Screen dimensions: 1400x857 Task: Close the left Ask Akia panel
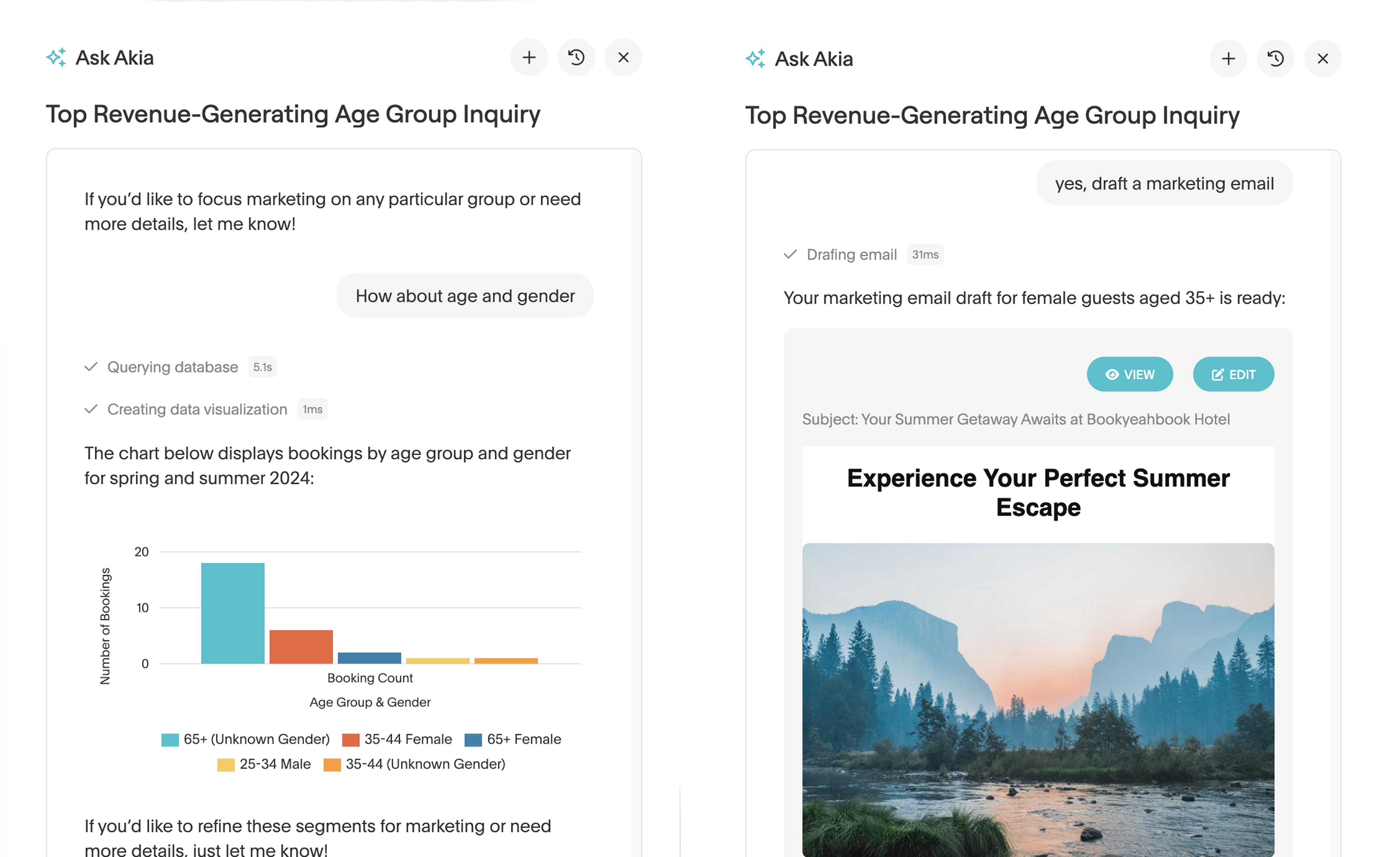point(623,57)
